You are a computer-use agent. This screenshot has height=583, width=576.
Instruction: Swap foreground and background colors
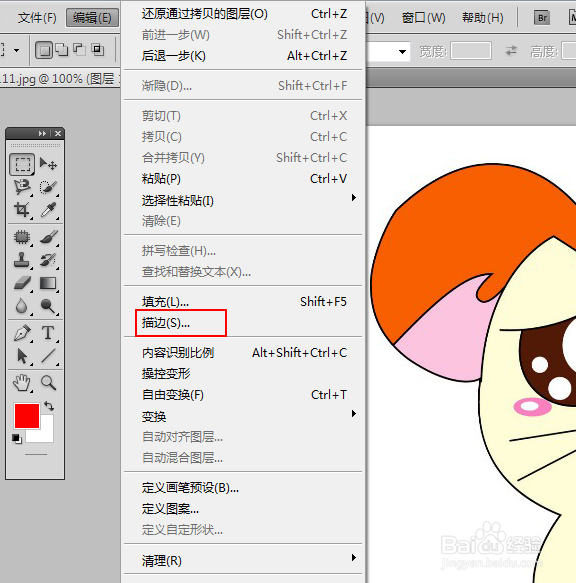pyautogui.click(x=49, y=406)
